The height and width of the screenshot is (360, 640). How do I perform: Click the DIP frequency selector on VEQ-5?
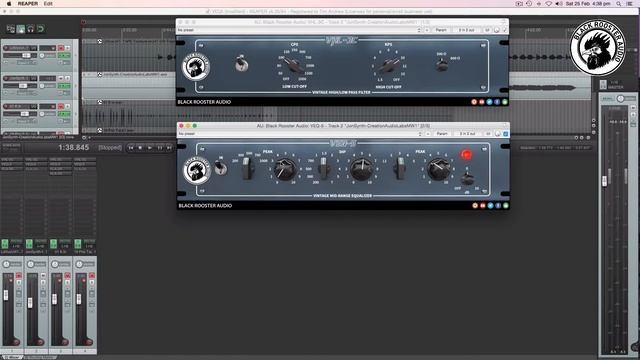[324, 168]
